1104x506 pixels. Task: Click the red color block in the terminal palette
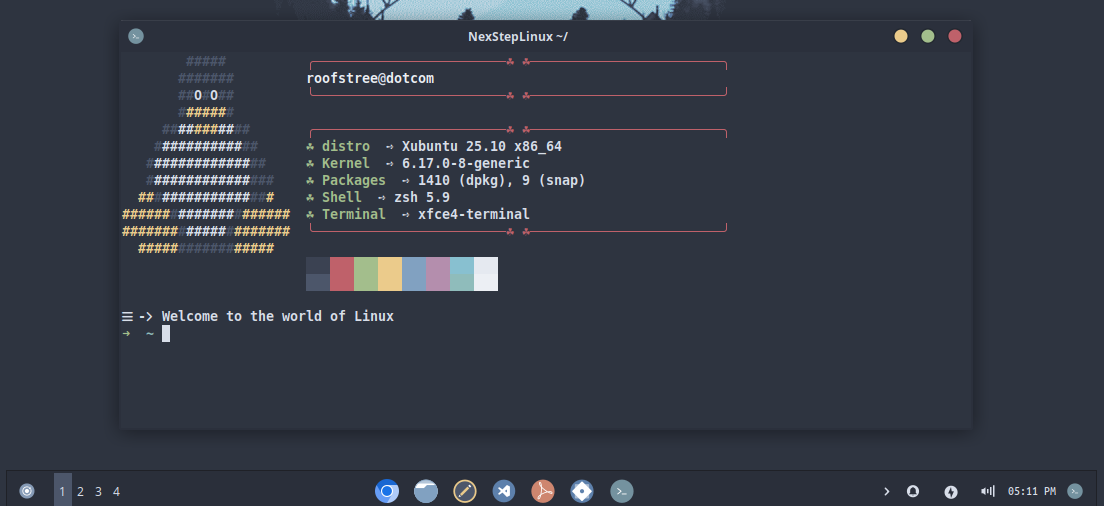point(342,274)
